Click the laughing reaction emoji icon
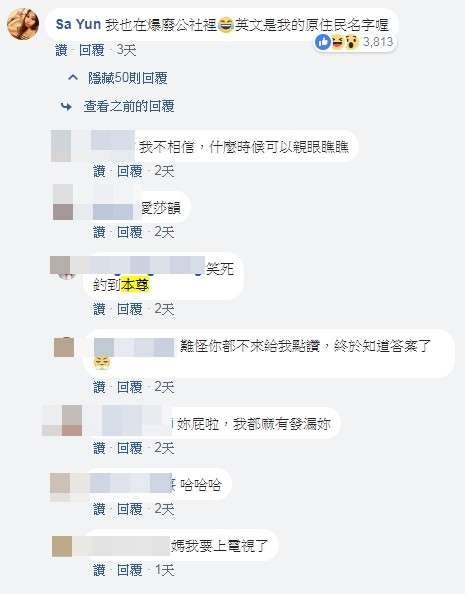The width and height of the screenshot is (465, 594). (x=337, y=41)
